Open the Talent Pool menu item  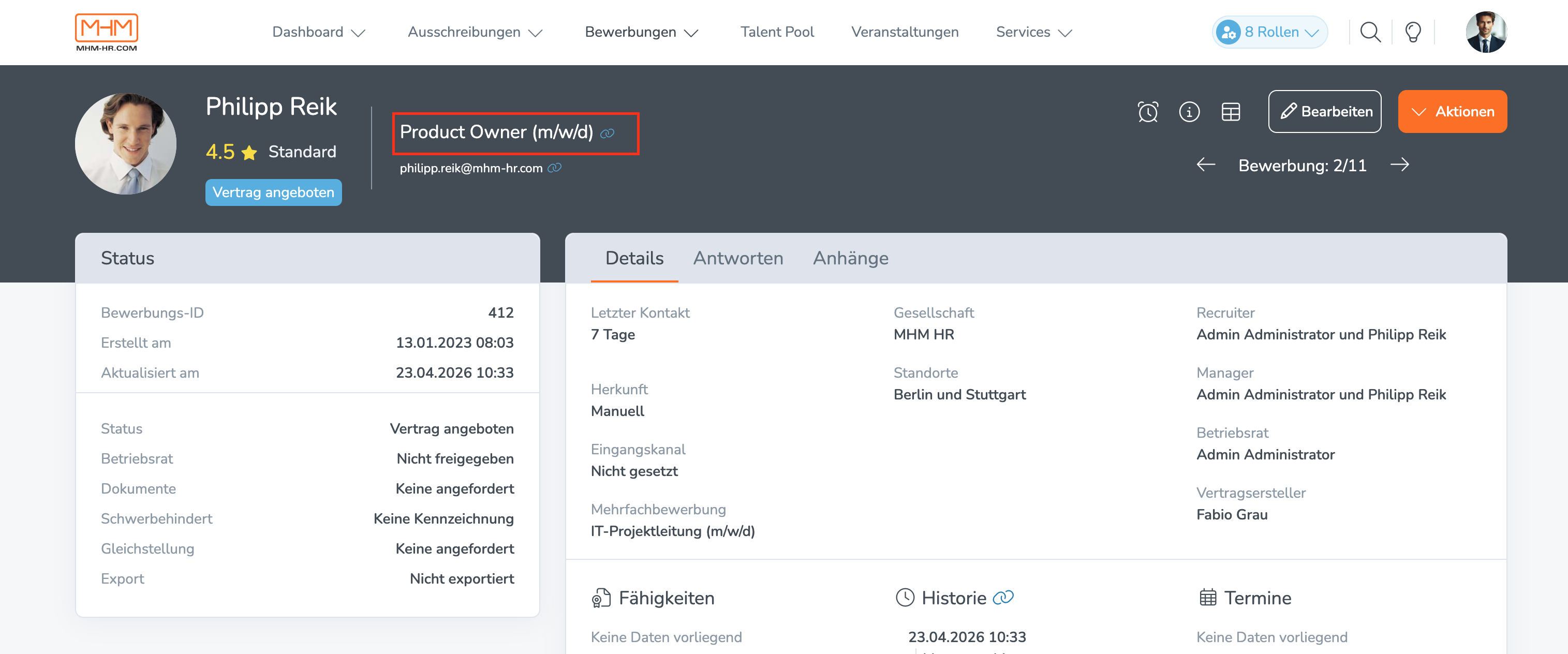(777, 32)
